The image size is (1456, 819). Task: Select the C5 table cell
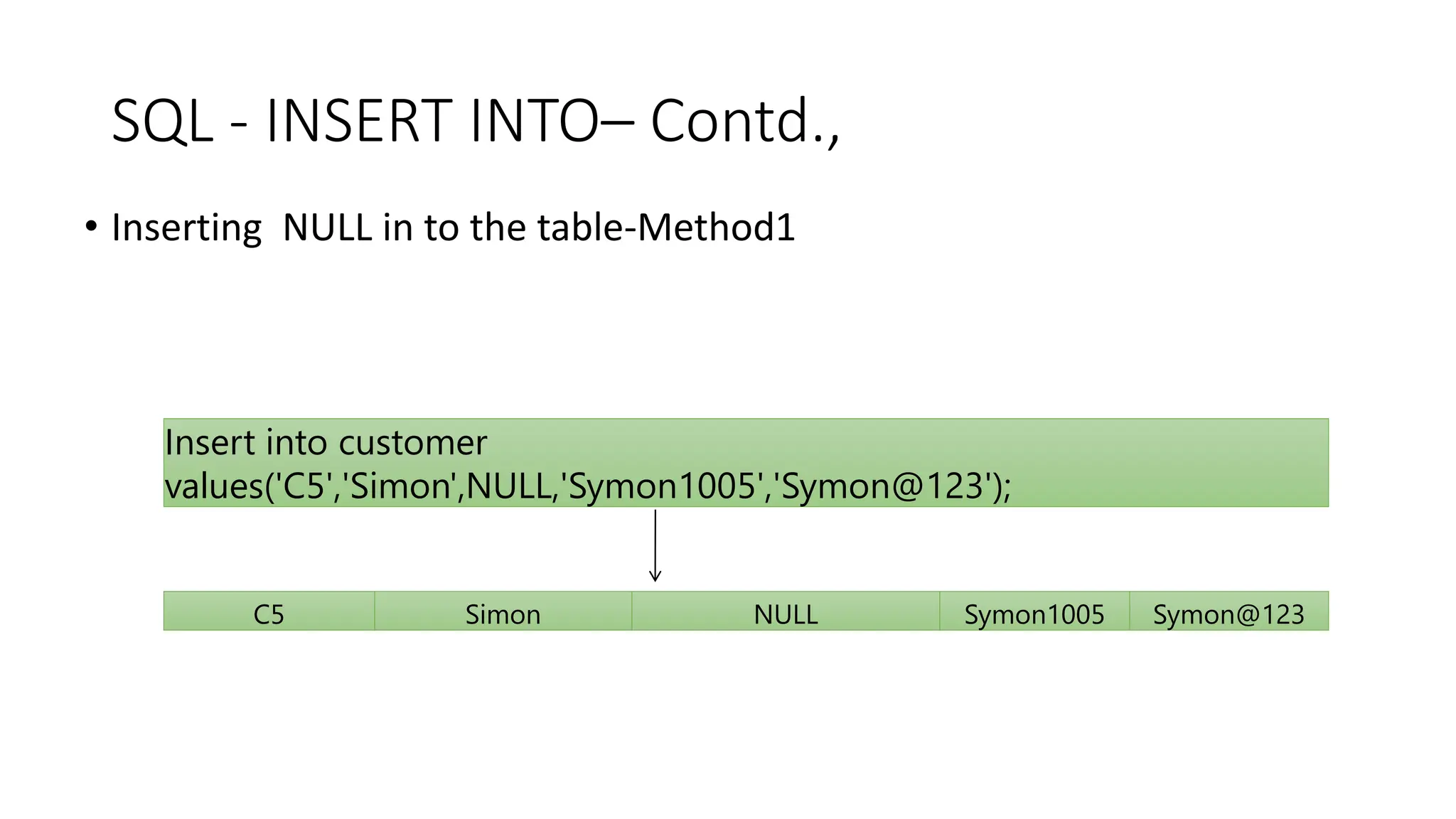tap(269, 614)
